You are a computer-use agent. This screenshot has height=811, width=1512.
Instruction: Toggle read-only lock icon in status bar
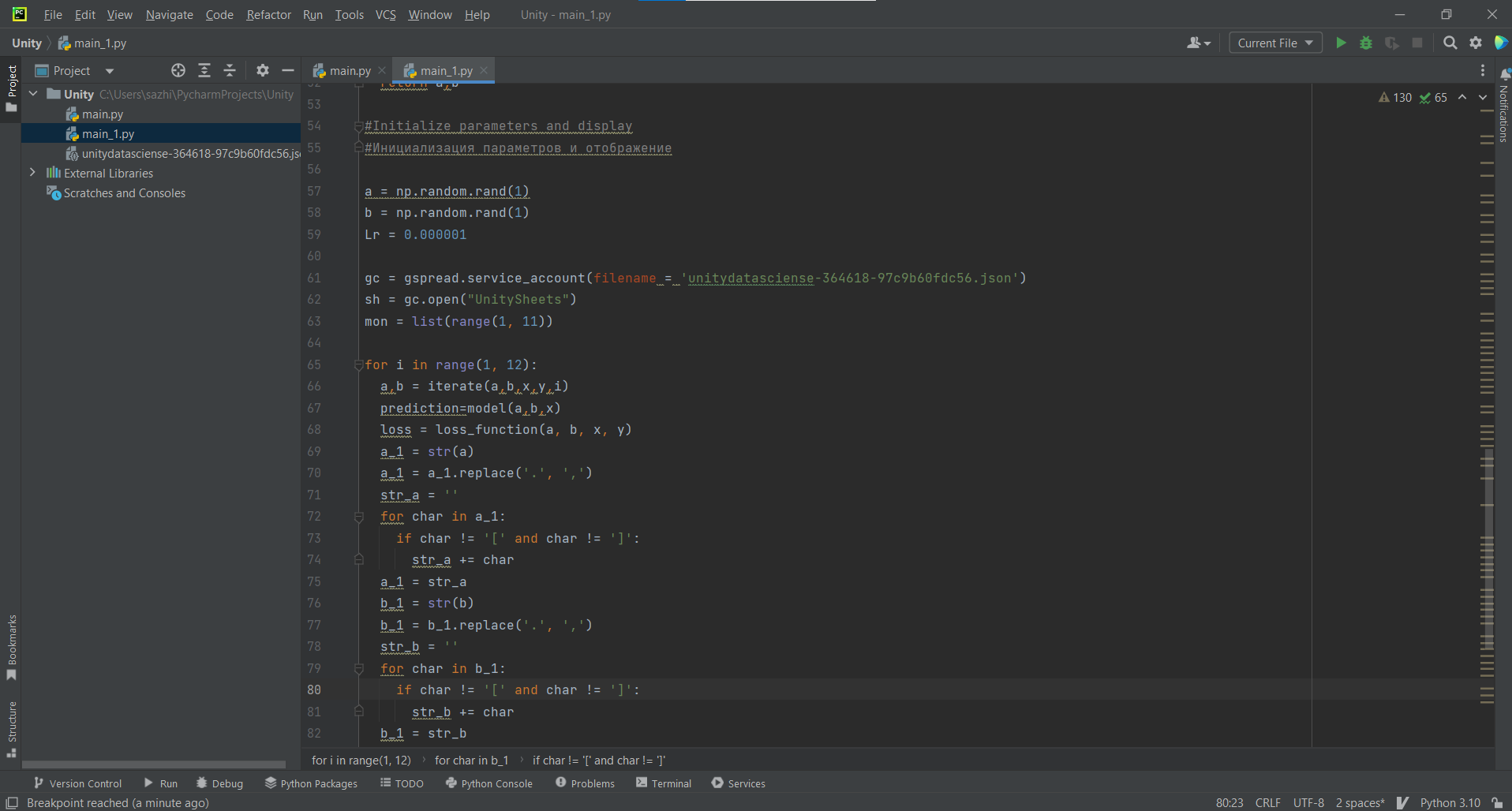1497,803
